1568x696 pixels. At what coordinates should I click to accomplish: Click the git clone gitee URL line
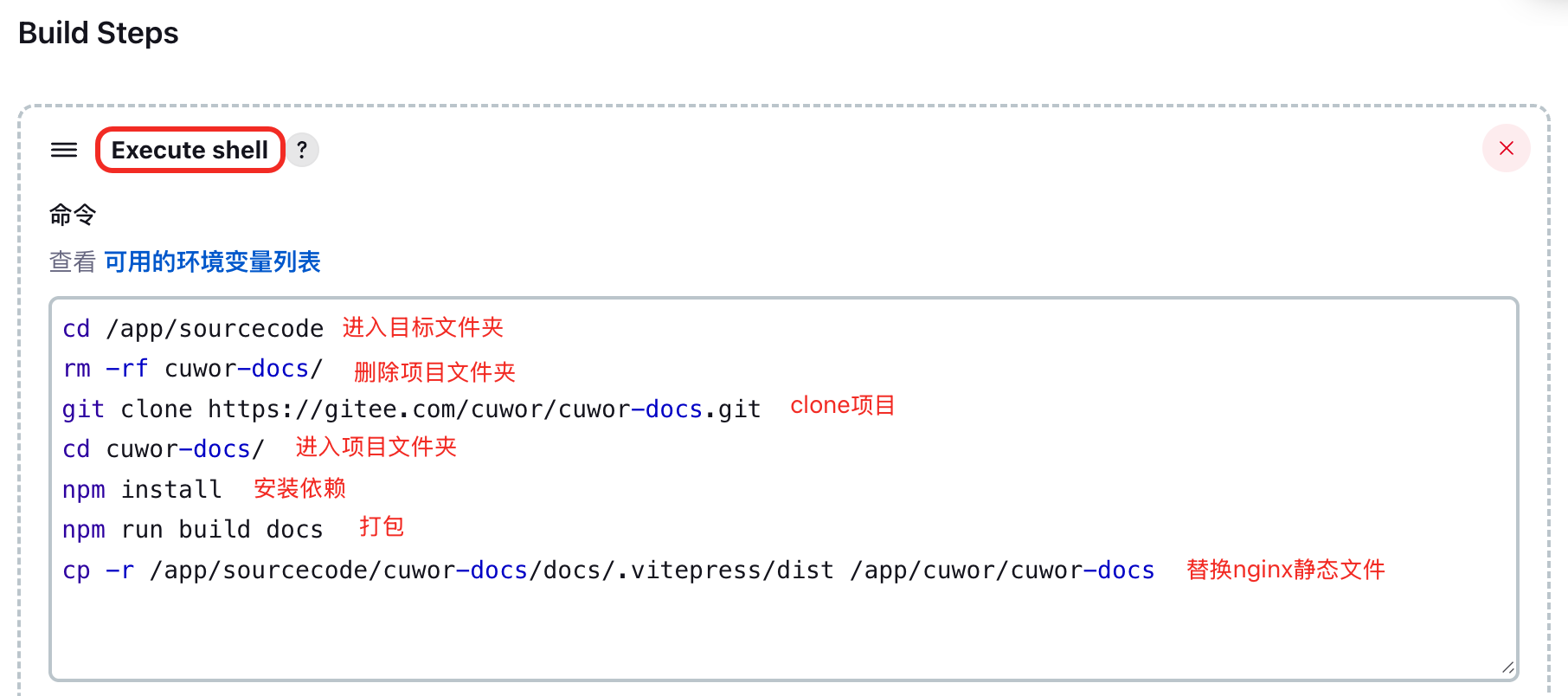pyautogui.click(x=412, y=409)
